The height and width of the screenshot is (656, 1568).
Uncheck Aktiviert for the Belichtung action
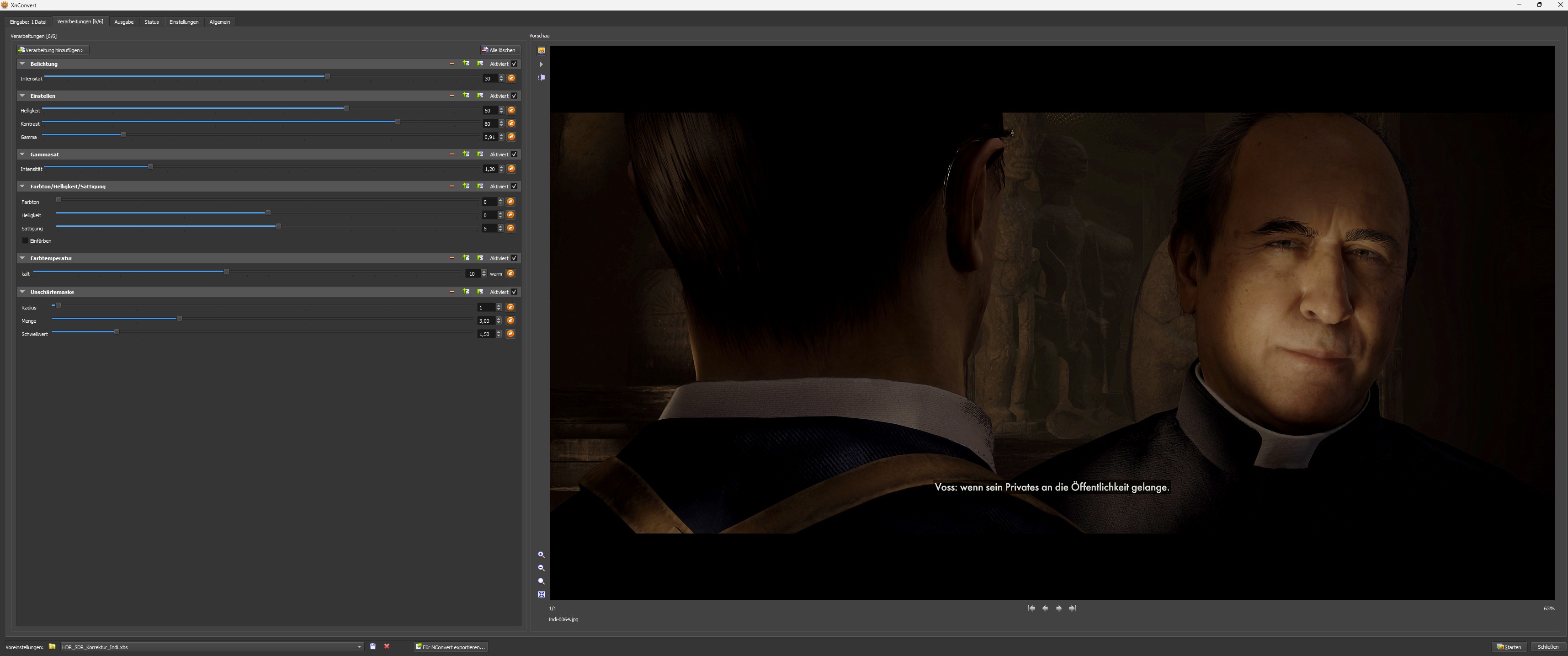(x=514, y=64)
